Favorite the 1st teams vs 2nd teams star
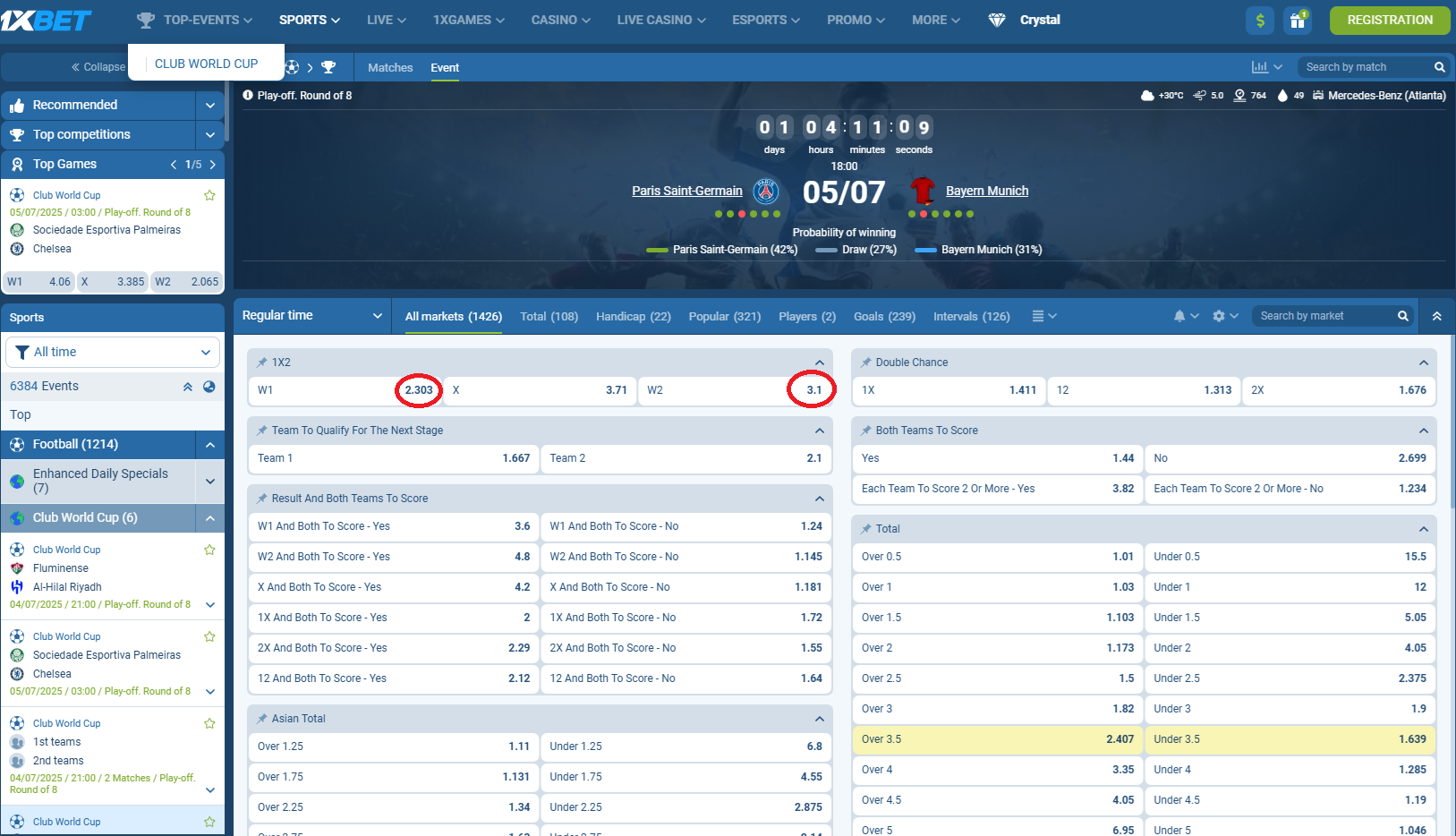This screenshot has width=1456, height=836. (x=209, y=723)
